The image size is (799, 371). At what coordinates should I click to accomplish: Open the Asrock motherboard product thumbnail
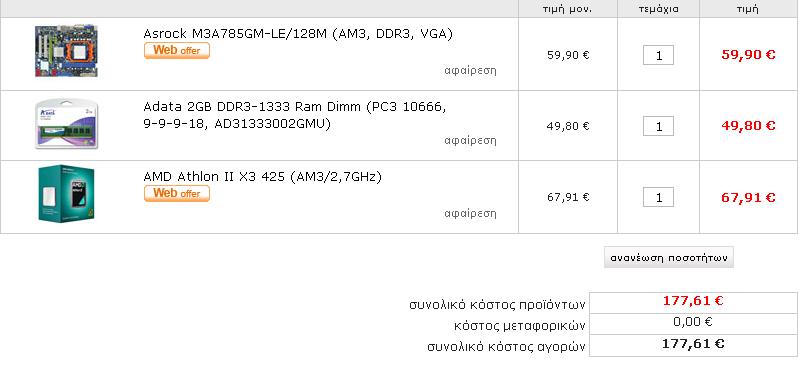pos(66,51)
